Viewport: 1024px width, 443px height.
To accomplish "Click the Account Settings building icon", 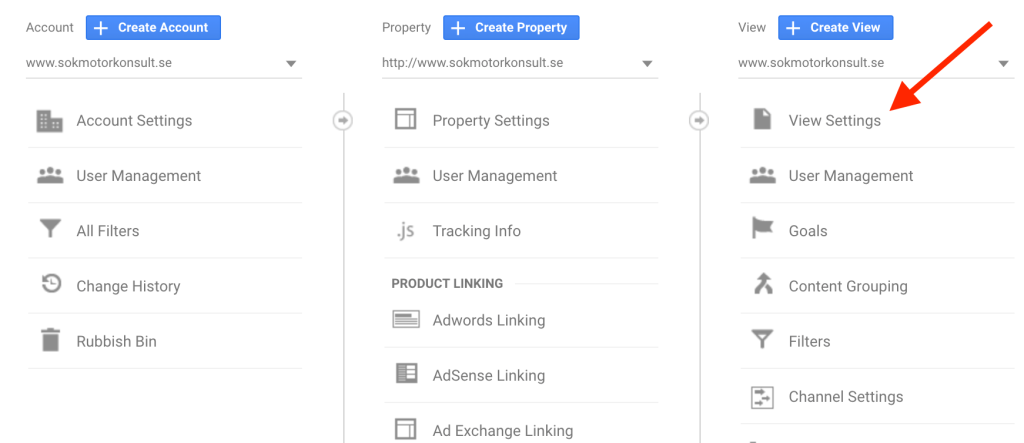I will point(50,121).
